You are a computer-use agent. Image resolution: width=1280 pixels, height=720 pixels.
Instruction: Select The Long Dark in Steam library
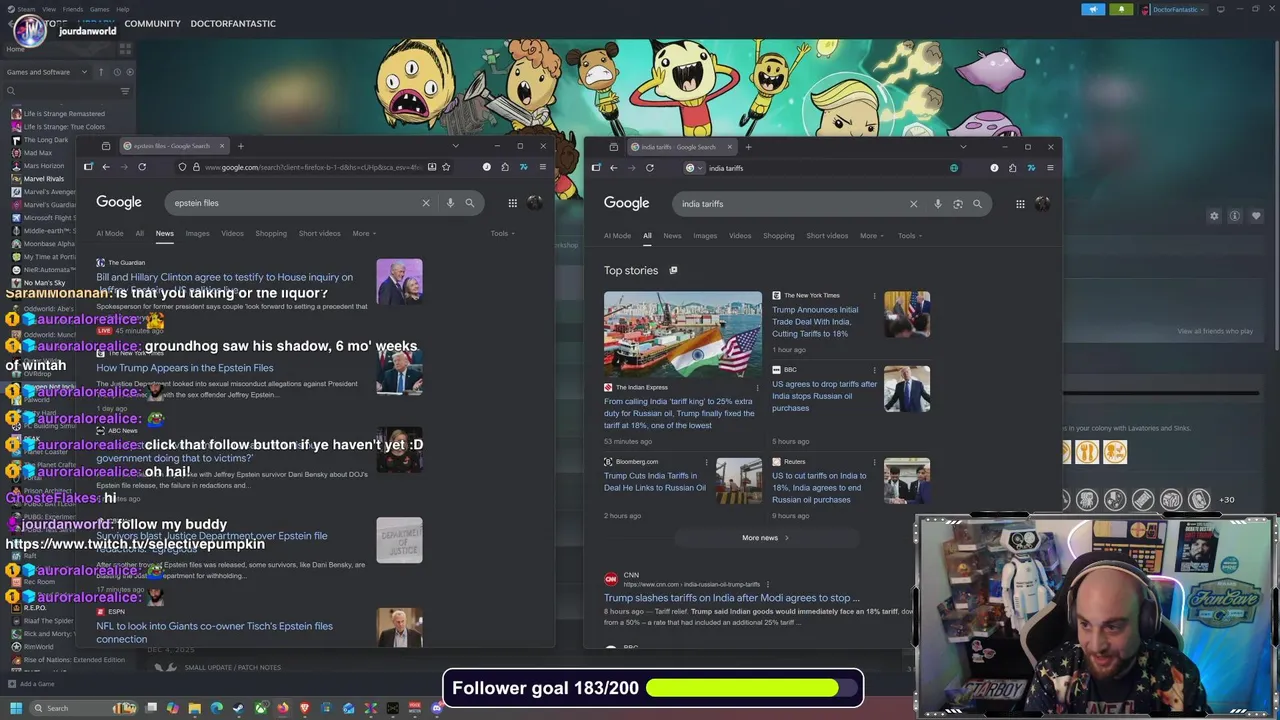coord(45,140)
